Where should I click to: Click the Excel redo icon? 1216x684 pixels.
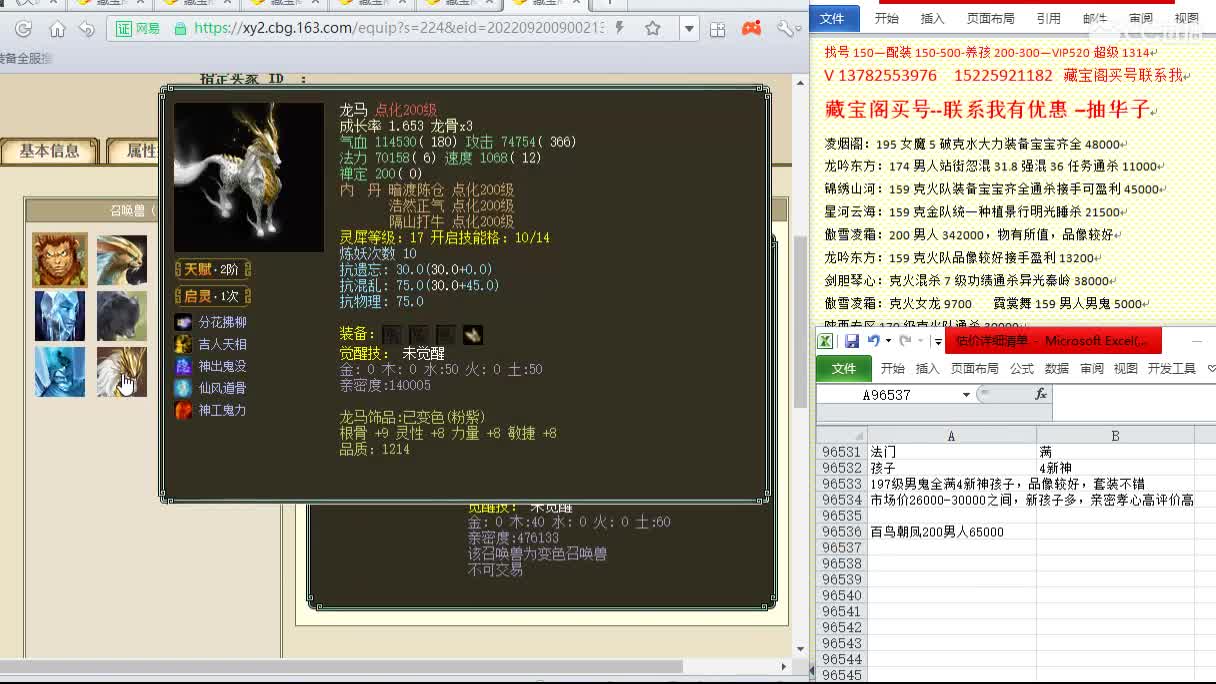(906, 341)
